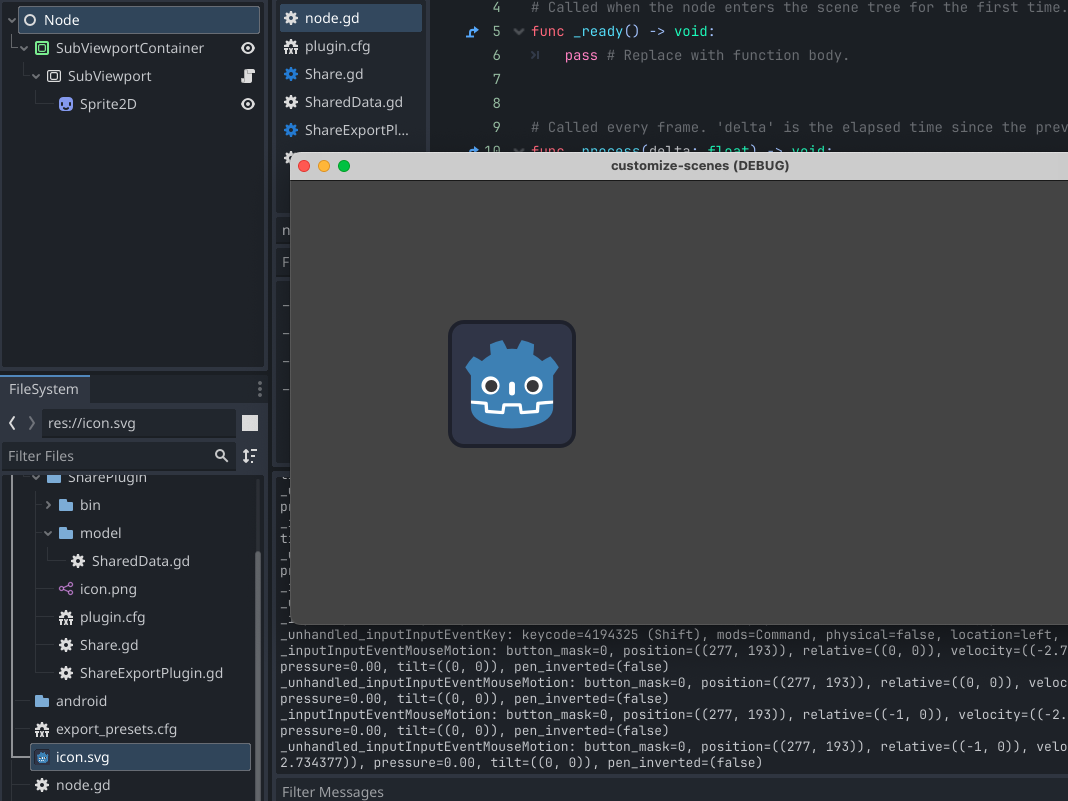Click the icon.png link-style file icon
The width and height of the screenshot is (1068, 801).
(x=66, y=589)
